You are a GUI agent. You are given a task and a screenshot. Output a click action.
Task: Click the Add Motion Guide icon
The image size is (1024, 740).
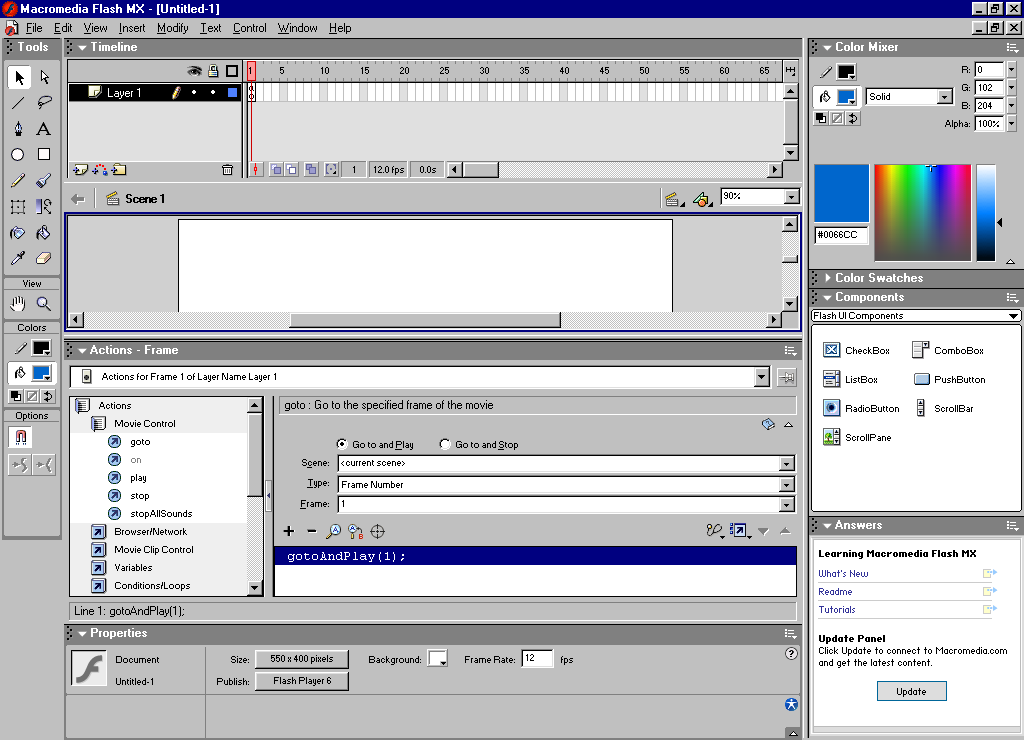click(x=100, y=170)
